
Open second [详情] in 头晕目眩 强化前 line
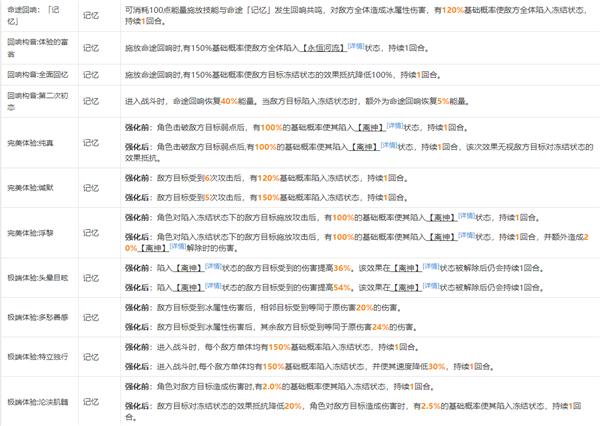[431, 268]
